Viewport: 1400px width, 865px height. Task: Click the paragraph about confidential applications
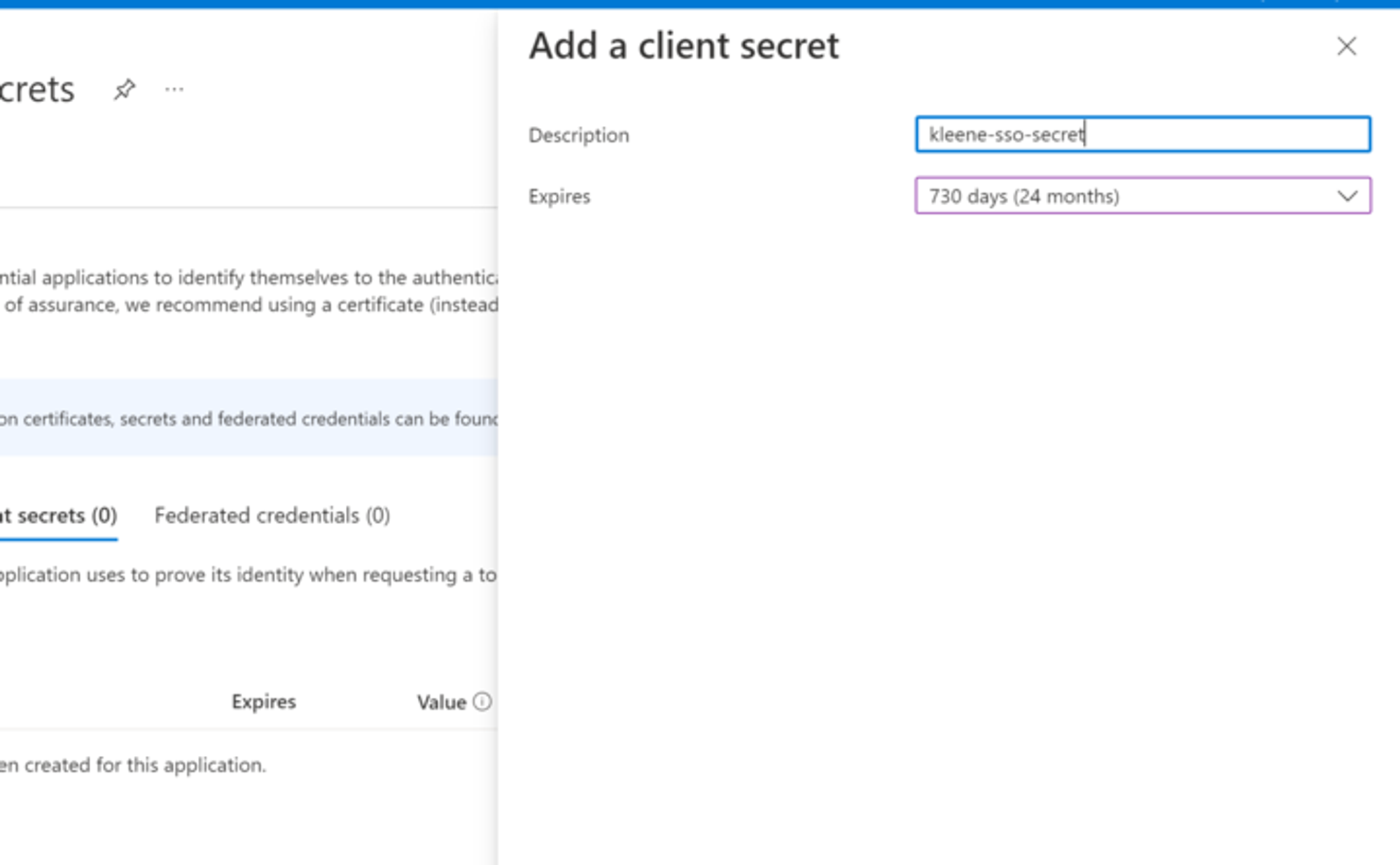point(248,291)
